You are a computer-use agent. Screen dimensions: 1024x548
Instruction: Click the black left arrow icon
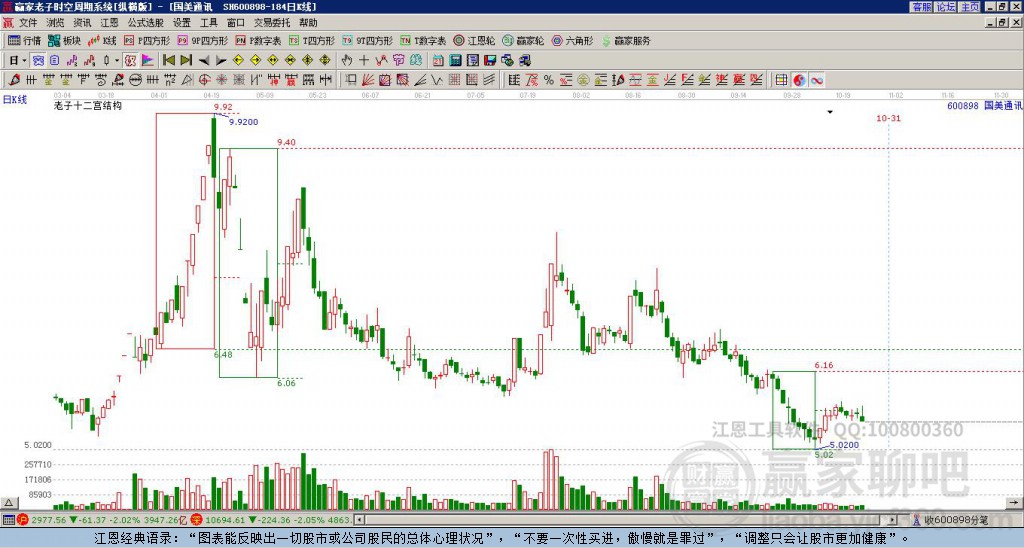pos(204,61)
